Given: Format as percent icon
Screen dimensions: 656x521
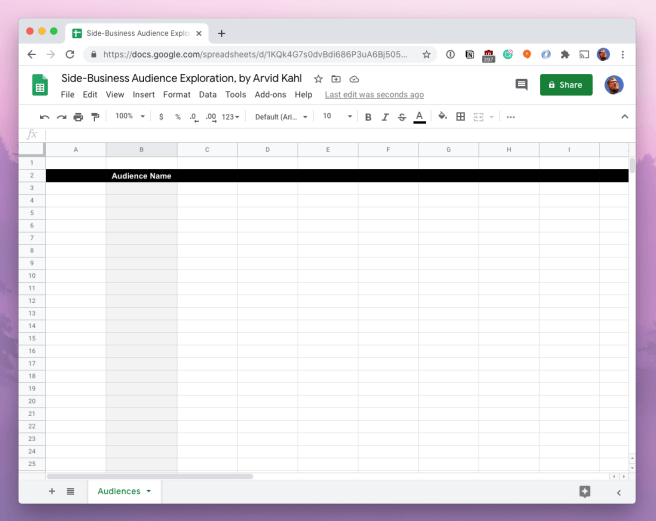Looking at the screenshot, I should click(x=178, y=117).
